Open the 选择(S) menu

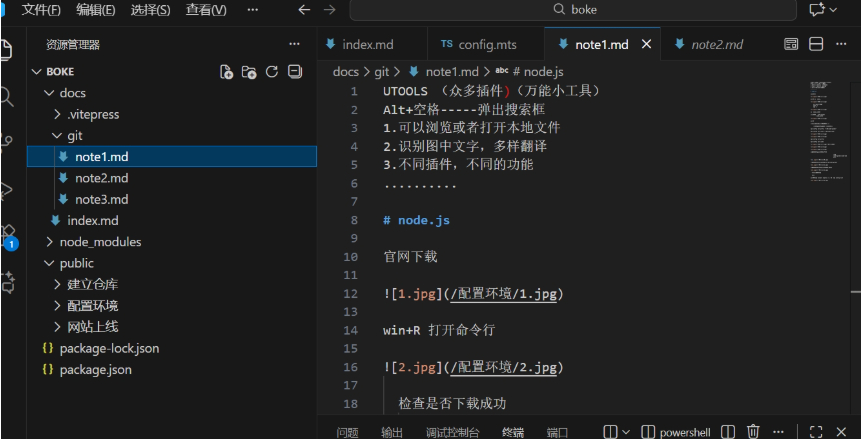[150, 10]
